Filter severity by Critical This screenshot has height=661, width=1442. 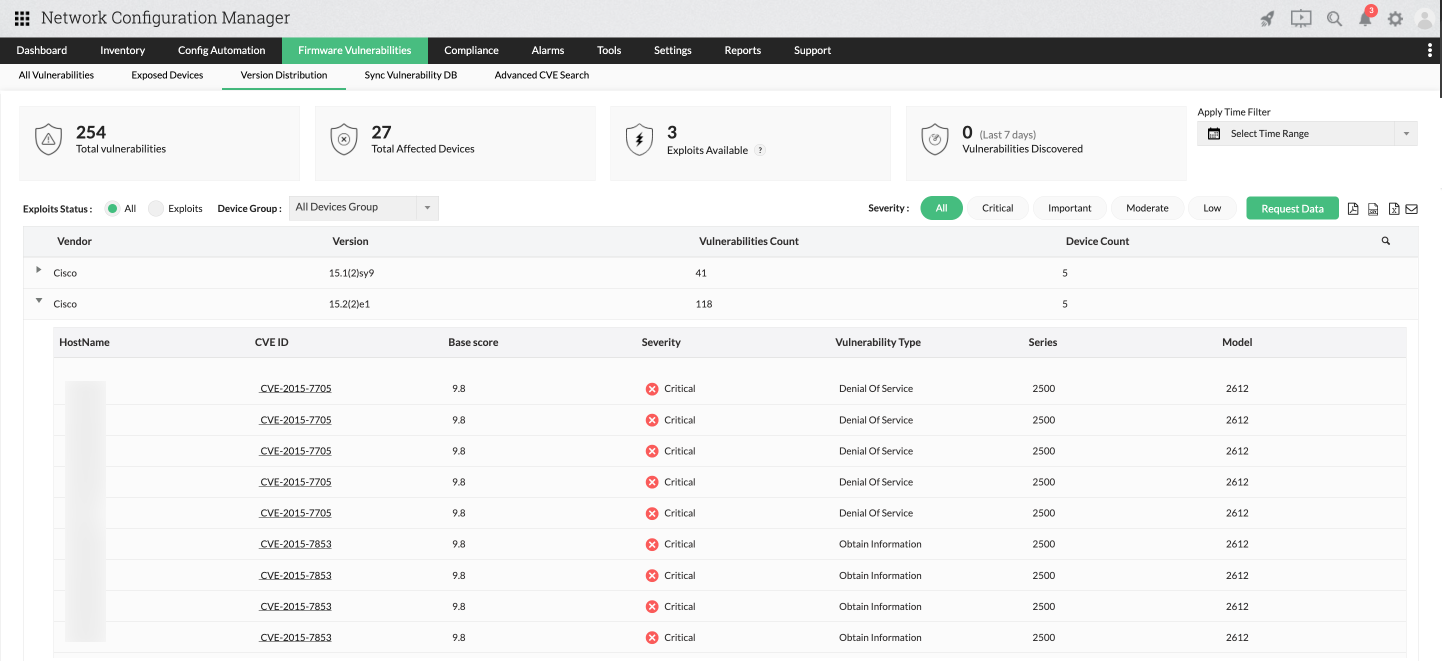(997, 208)
